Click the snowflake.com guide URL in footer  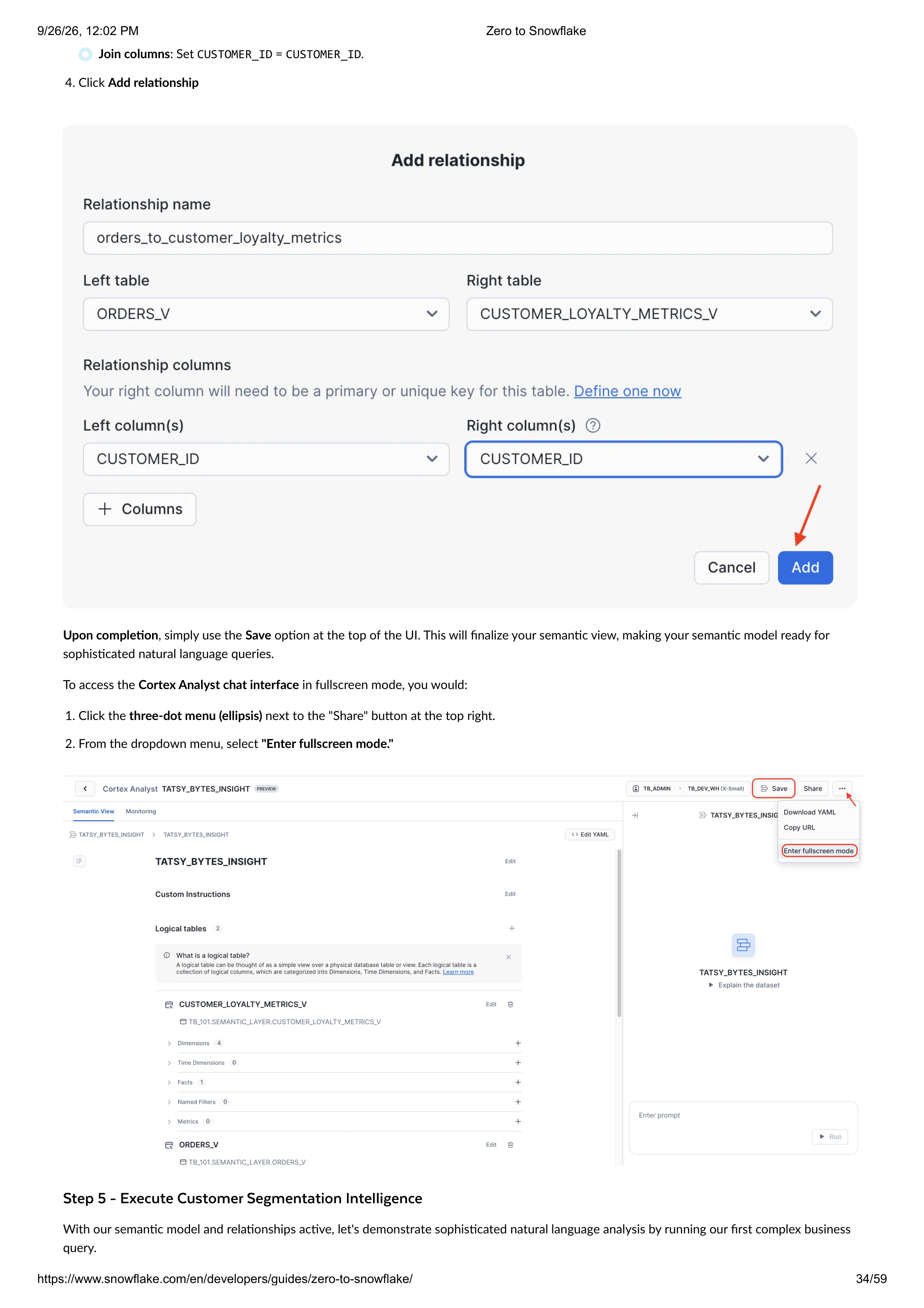(225, 1279)
